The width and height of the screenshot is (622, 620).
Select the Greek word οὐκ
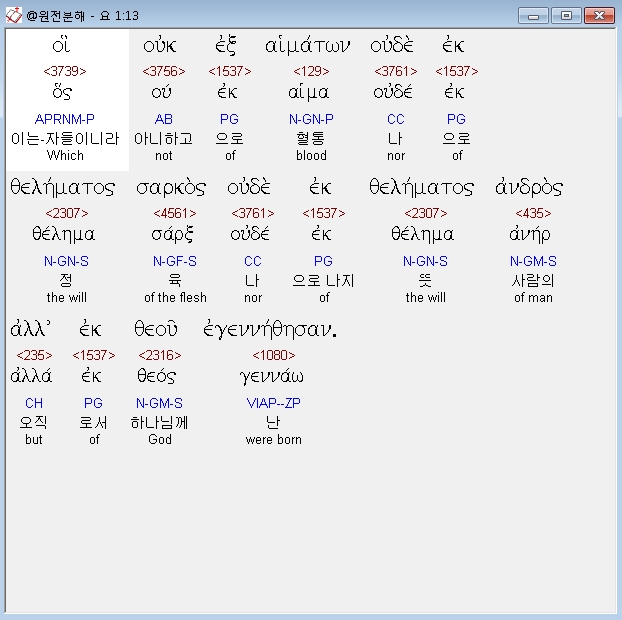(x=160, y=46)
